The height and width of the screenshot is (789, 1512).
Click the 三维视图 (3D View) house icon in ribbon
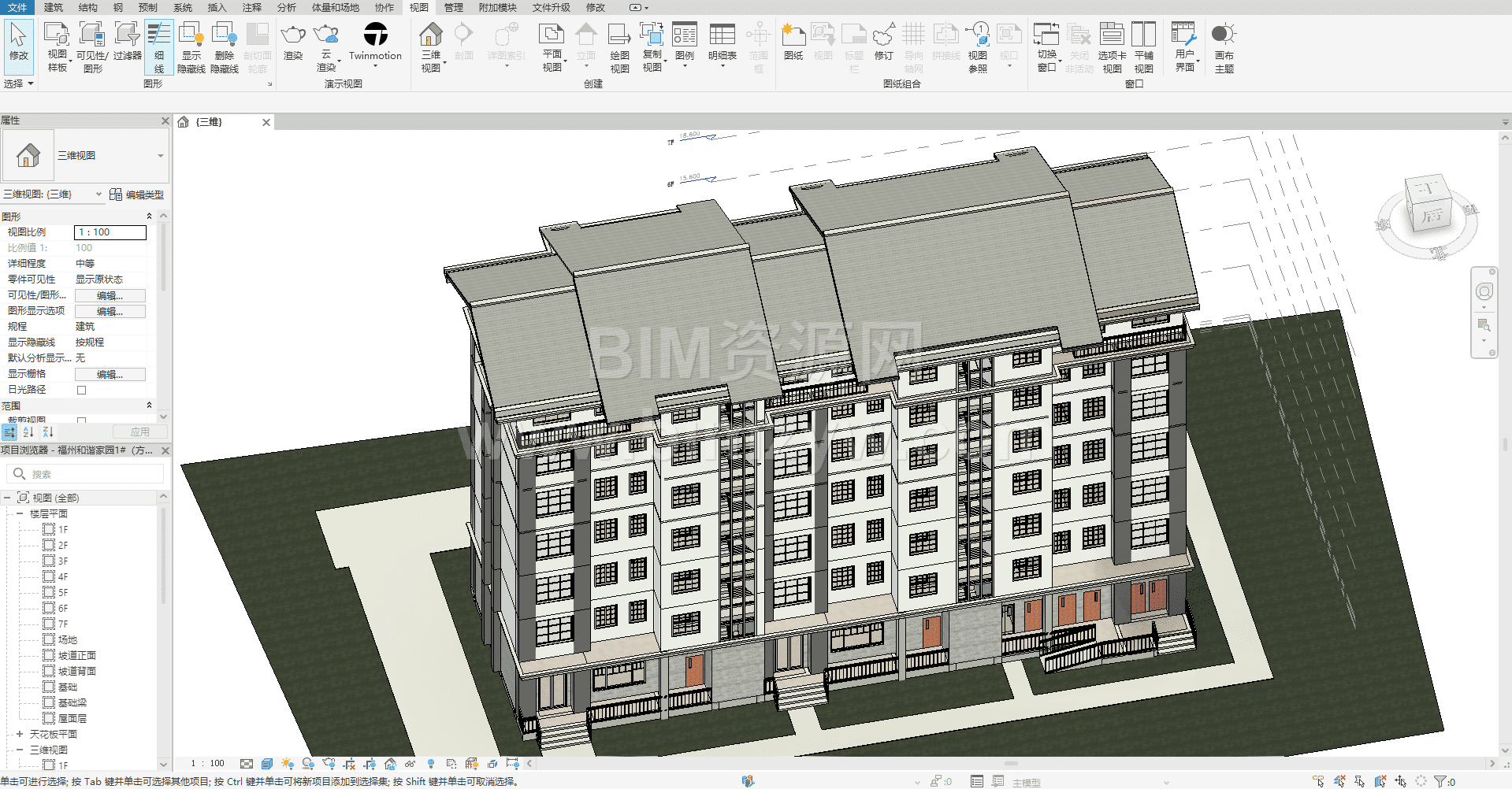tap(431, 35)
